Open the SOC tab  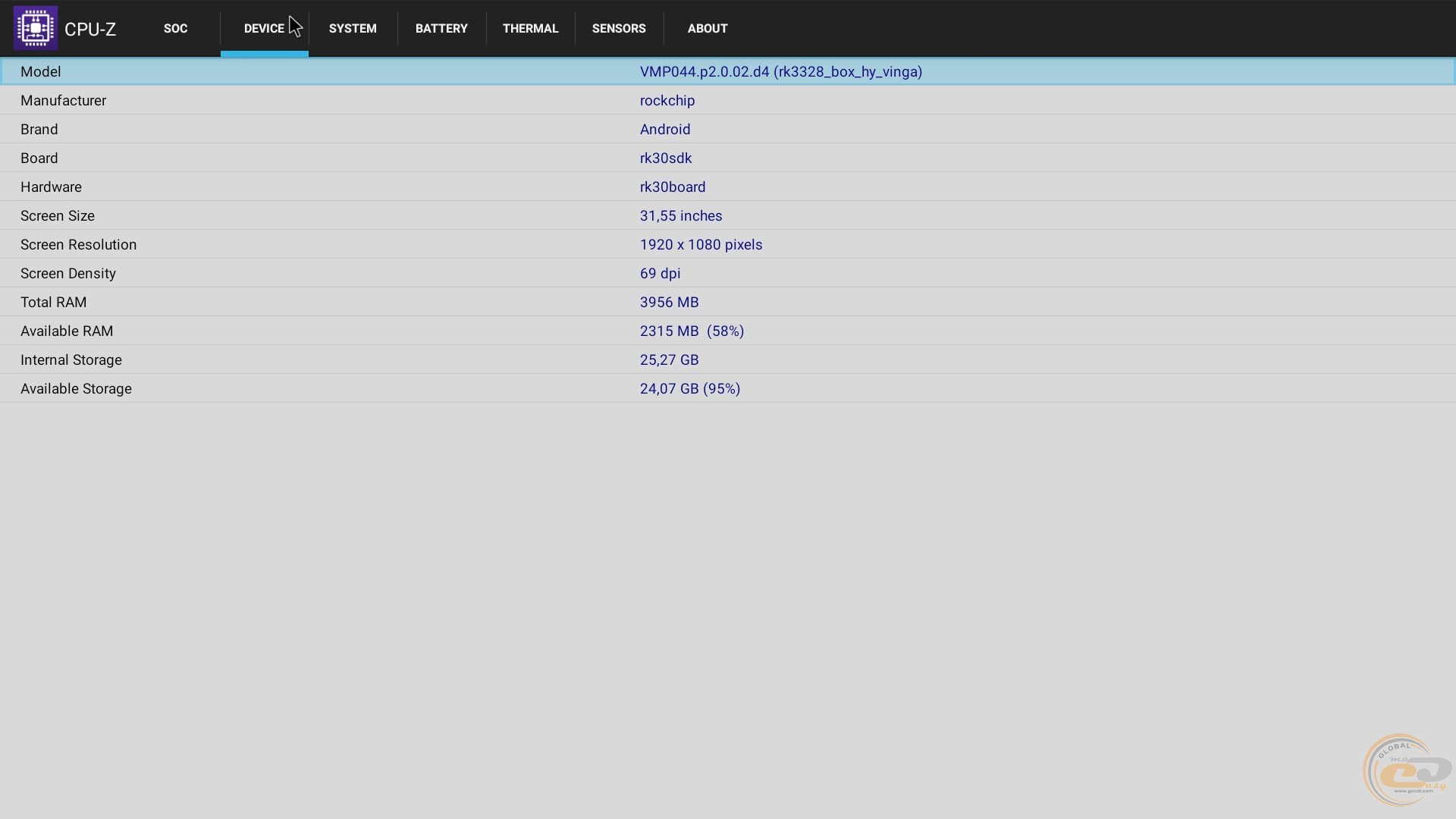[175, 28]
